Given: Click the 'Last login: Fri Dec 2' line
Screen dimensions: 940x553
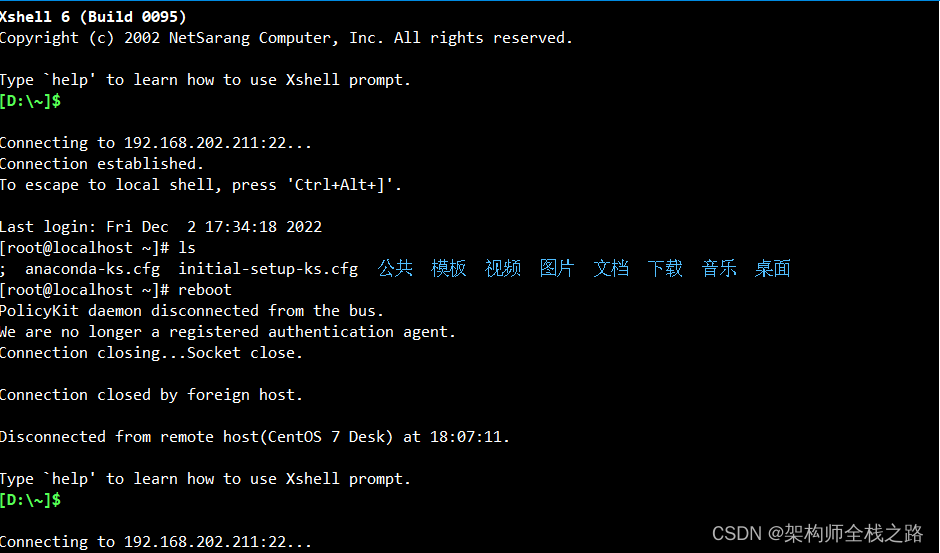Looking at the screenshot, I should click(x=160, y=226).
